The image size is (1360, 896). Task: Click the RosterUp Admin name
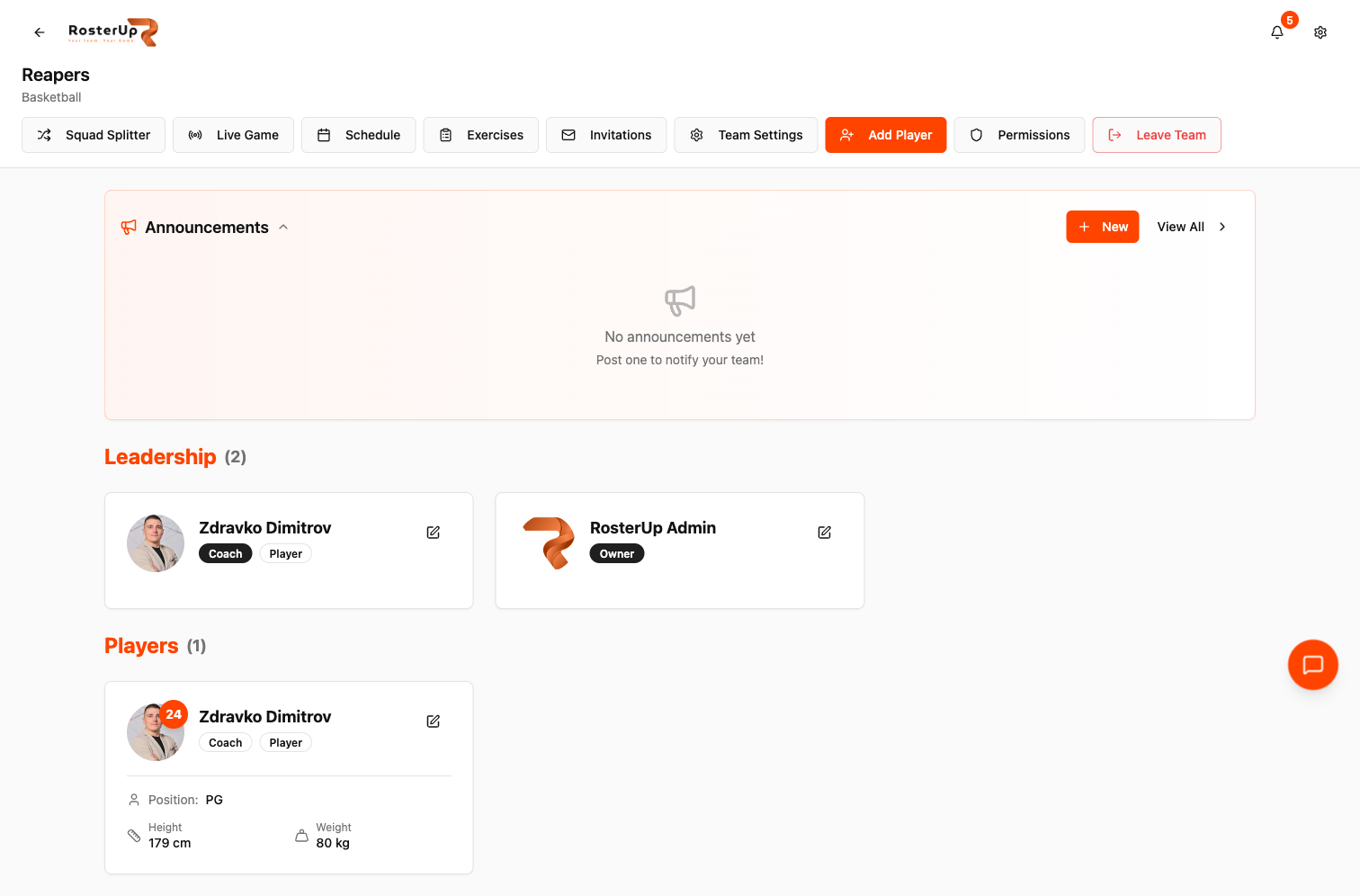[x=653, y=528]
